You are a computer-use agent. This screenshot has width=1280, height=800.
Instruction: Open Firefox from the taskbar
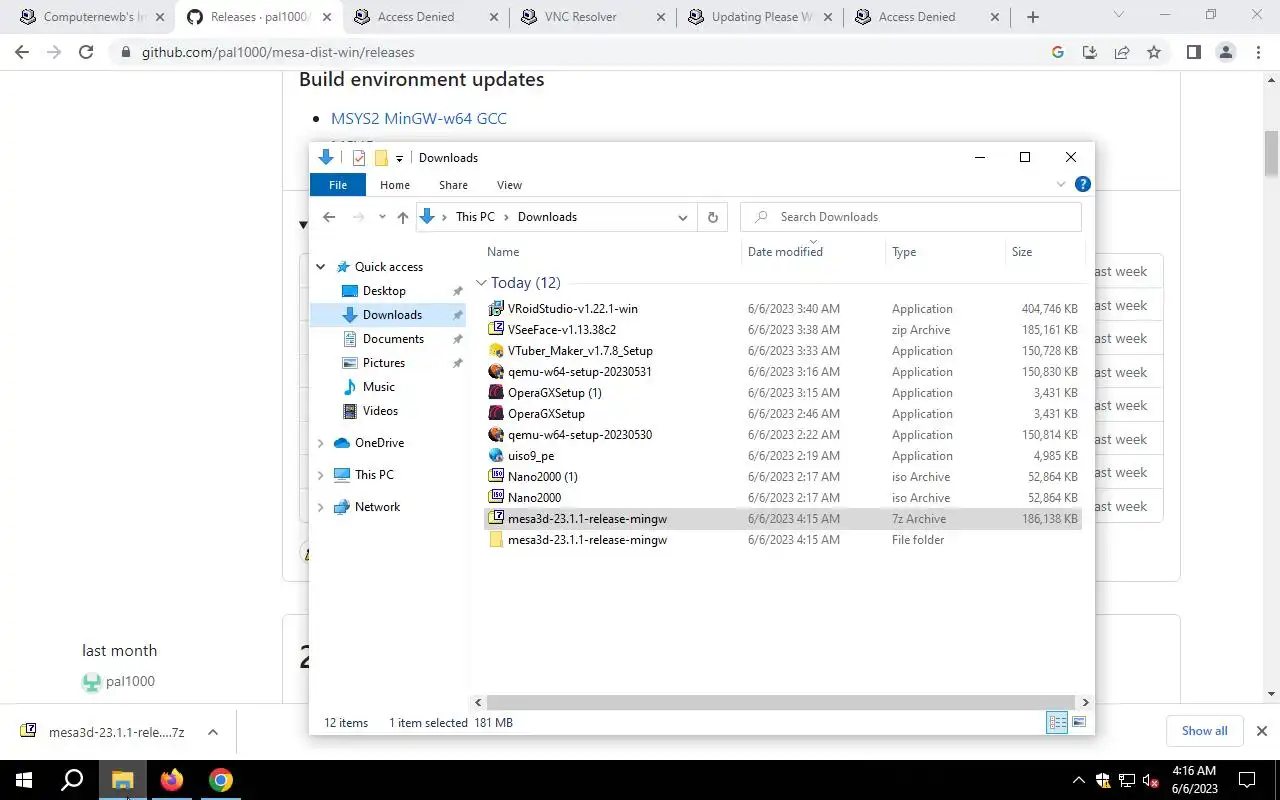(172, 780)
